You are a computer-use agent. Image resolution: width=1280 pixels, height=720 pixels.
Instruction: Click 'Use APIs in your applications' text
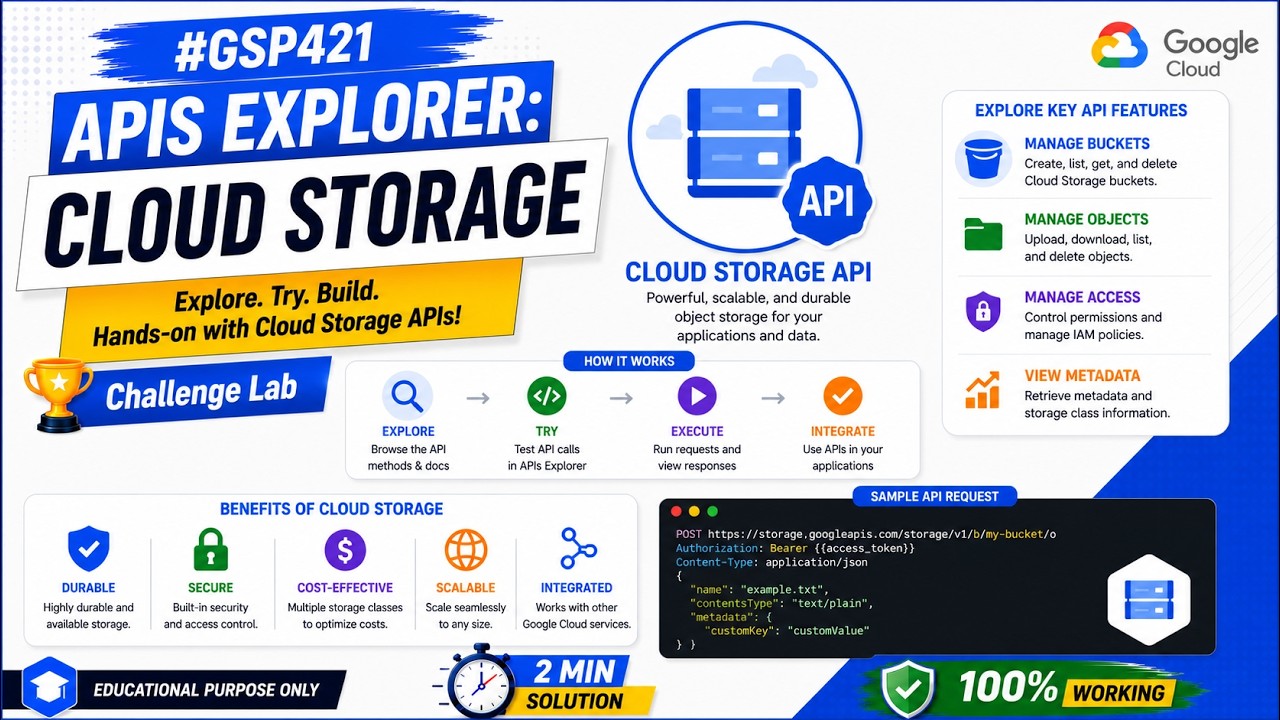(842, 457)
